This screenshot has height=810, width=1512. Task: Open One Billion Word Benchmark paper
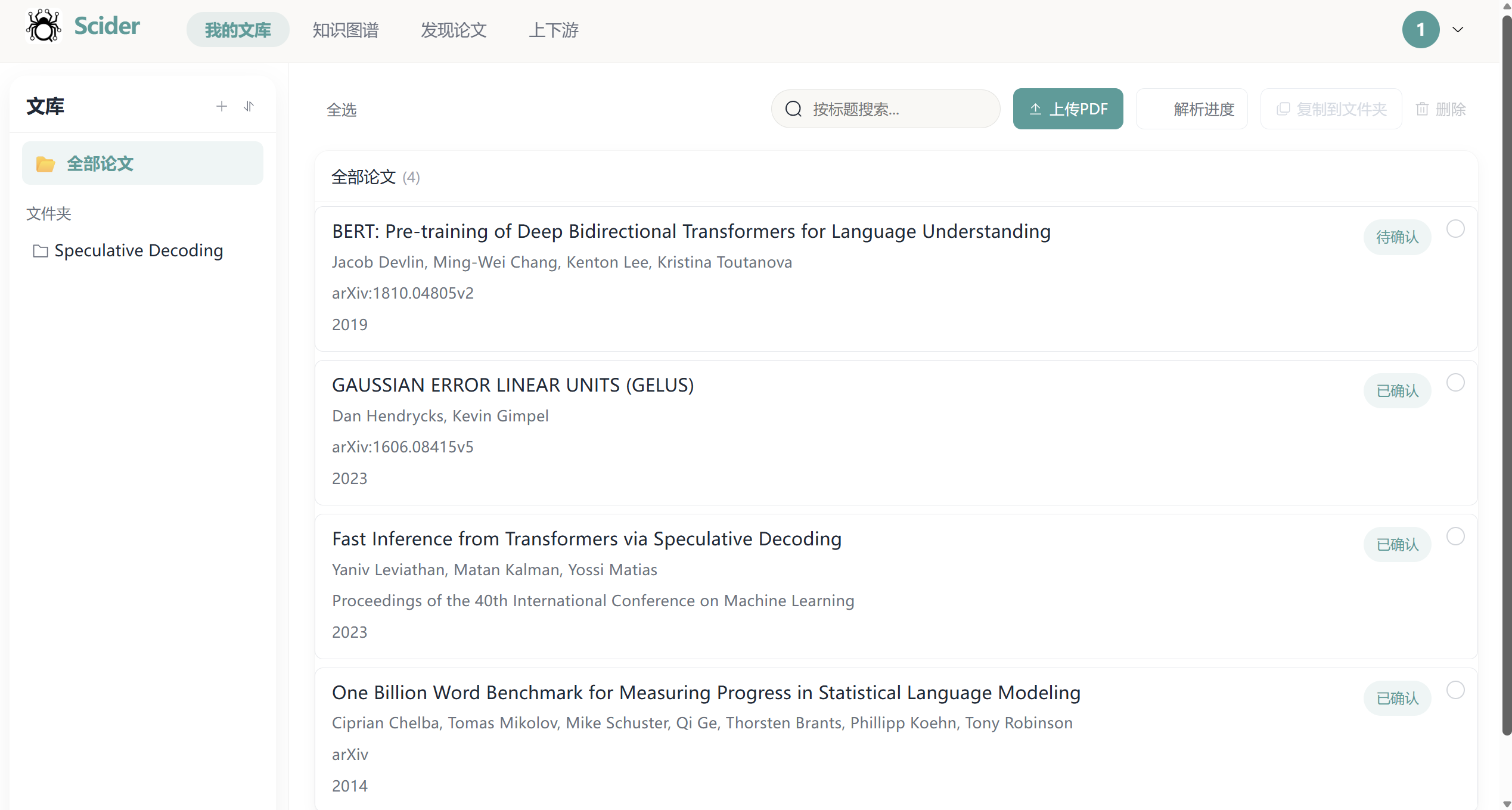(706, 693)
